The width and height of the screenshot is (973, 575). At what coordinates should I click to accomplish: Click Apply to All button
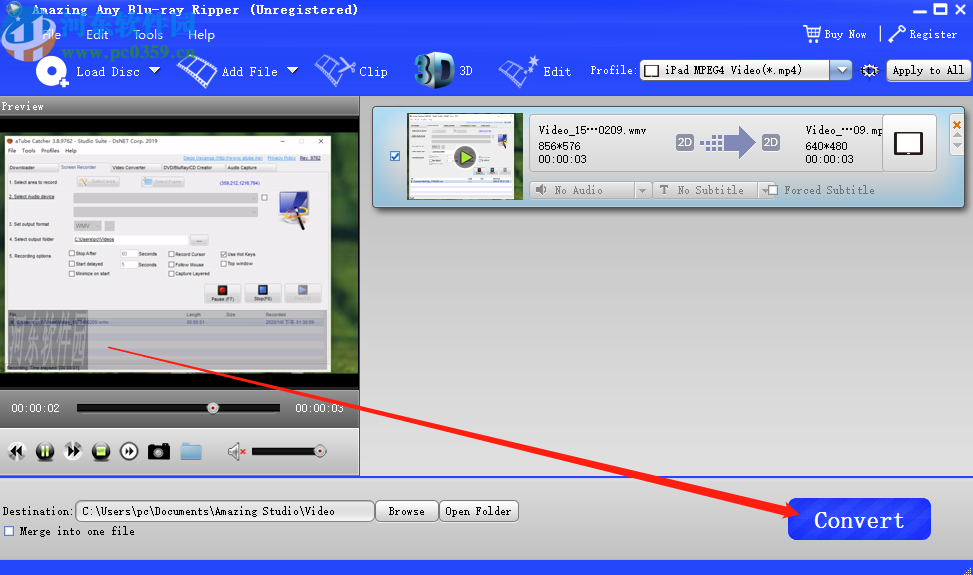[x=928, y=70]
